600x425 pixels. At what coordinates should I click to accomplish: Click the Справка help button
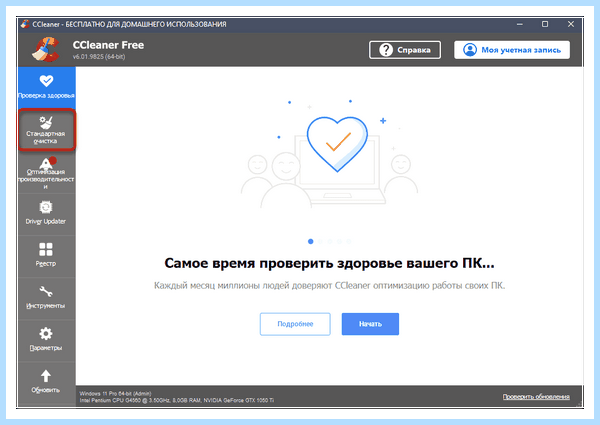(x=405, y=50)
